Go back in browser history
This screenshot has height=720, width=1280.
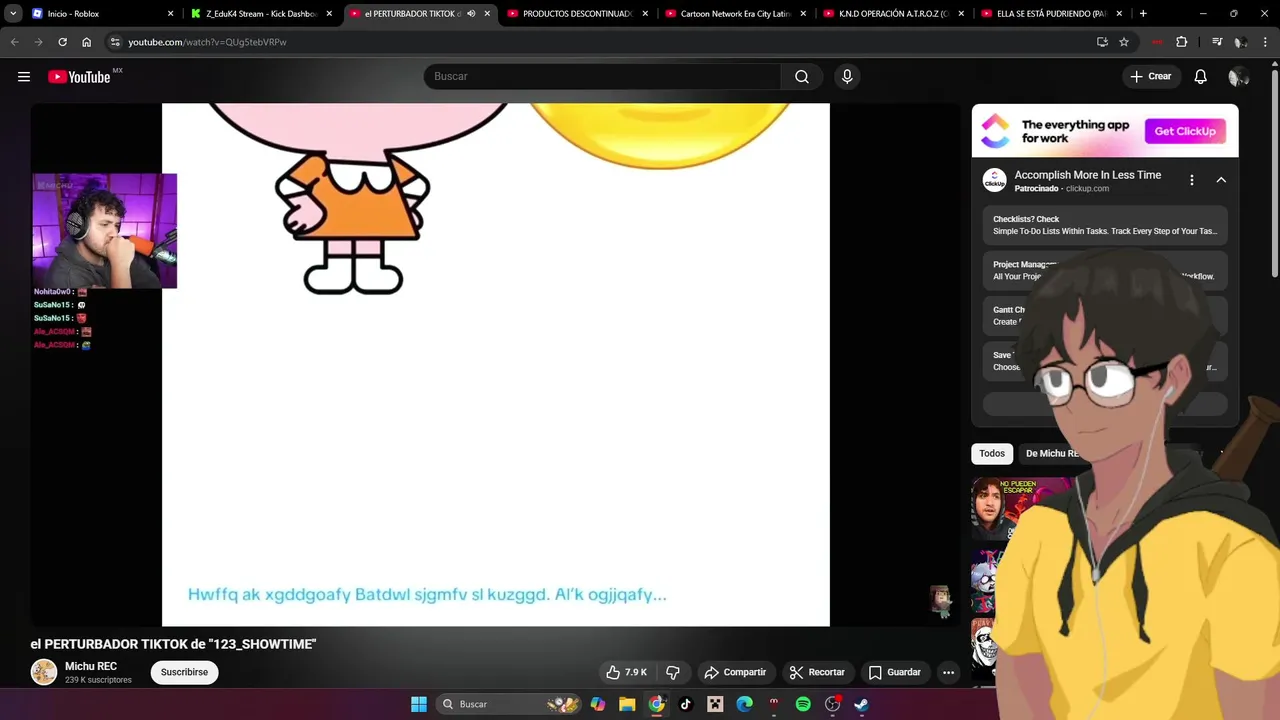[x=14, y=42]
